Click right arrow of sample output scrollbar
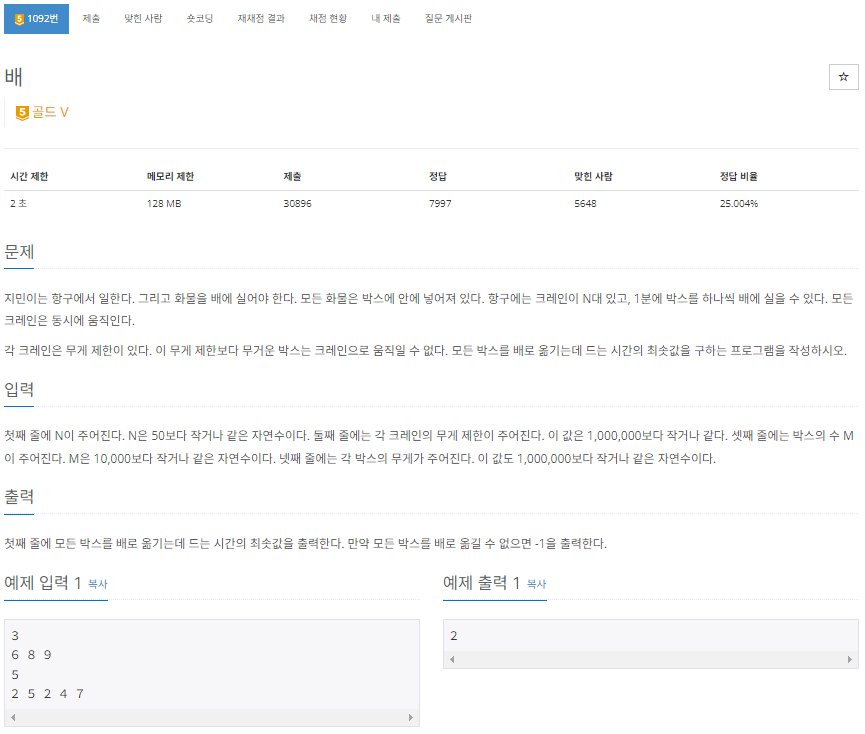The height and width of the screenshot is (734, 865). [x=850, y=660]
